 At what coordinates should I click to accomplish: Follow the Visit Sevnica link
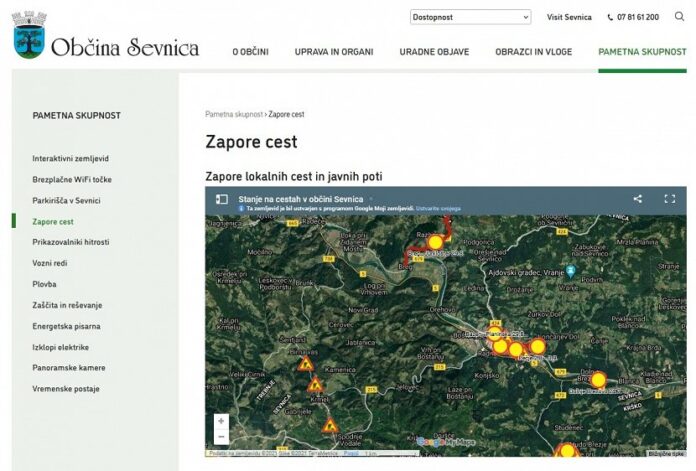pos(569,17)
